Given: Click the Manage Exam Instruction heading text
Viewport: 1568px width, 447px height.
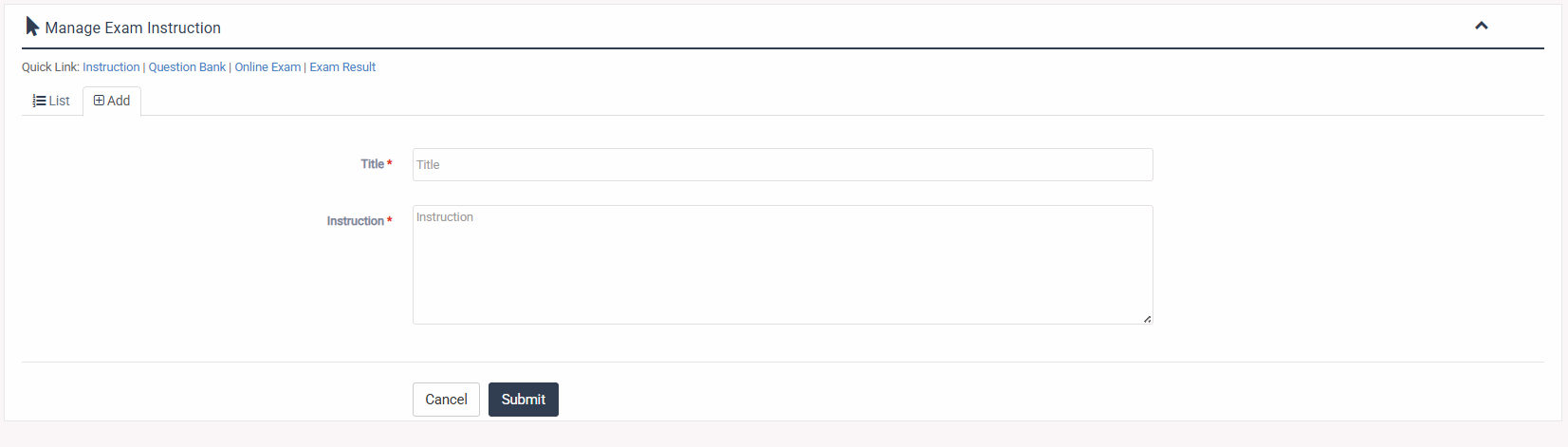Looking at the screenshot, I should 133,28.
